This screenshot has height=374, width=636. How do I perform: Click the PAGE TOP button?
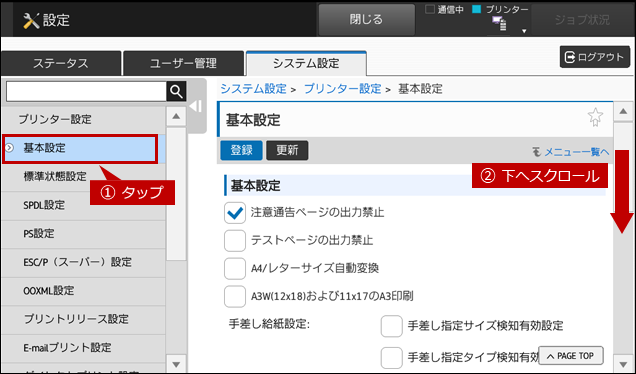pyautogui.click(x=571, y=356)
